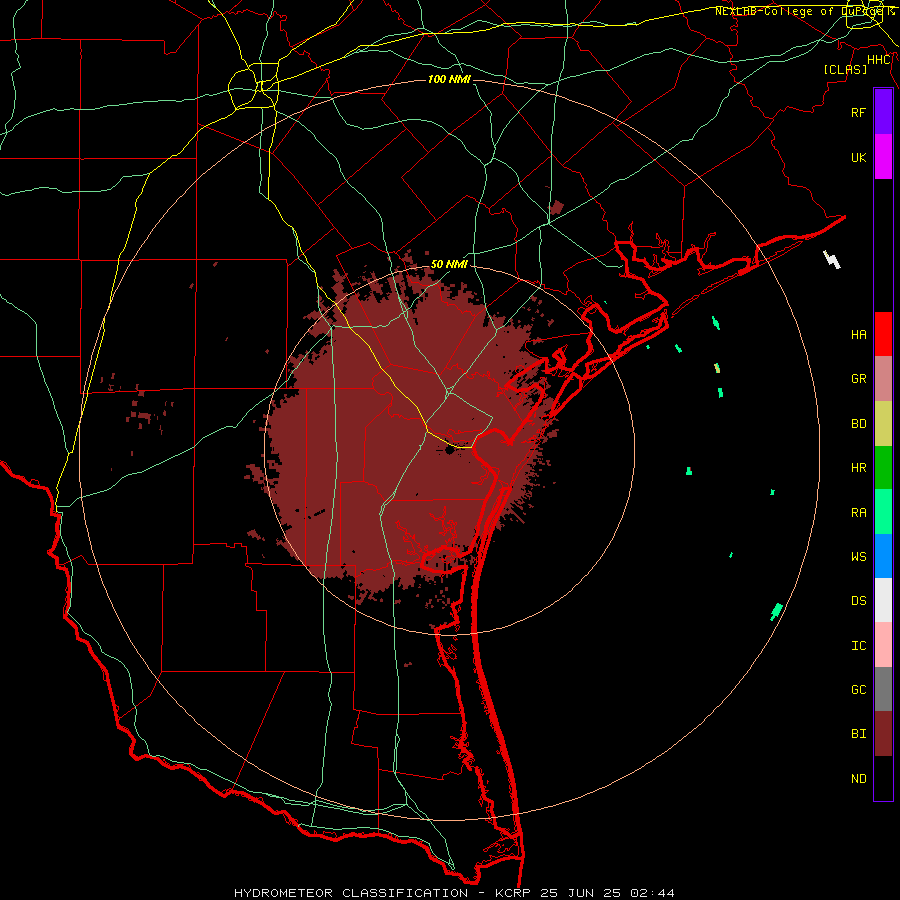The width and height of the screenshot is (900, 900).
Task: Click the light green RA swatch
Action: pos(883,512)
